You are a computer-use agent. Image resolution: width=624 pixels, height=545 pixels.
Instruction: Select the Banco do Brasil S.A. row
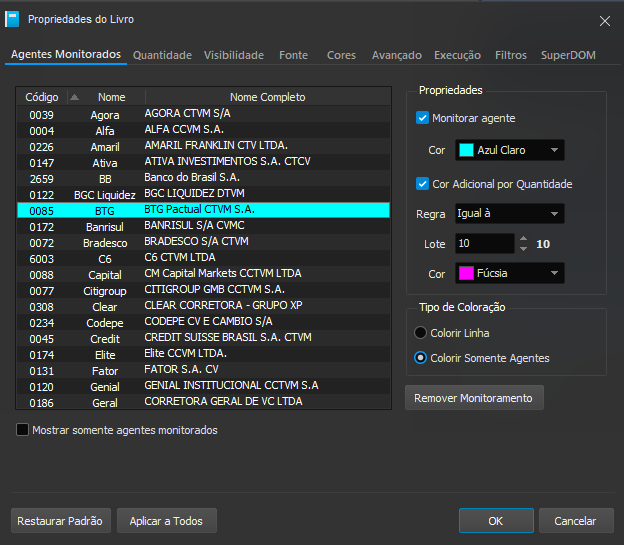(203, 178)
